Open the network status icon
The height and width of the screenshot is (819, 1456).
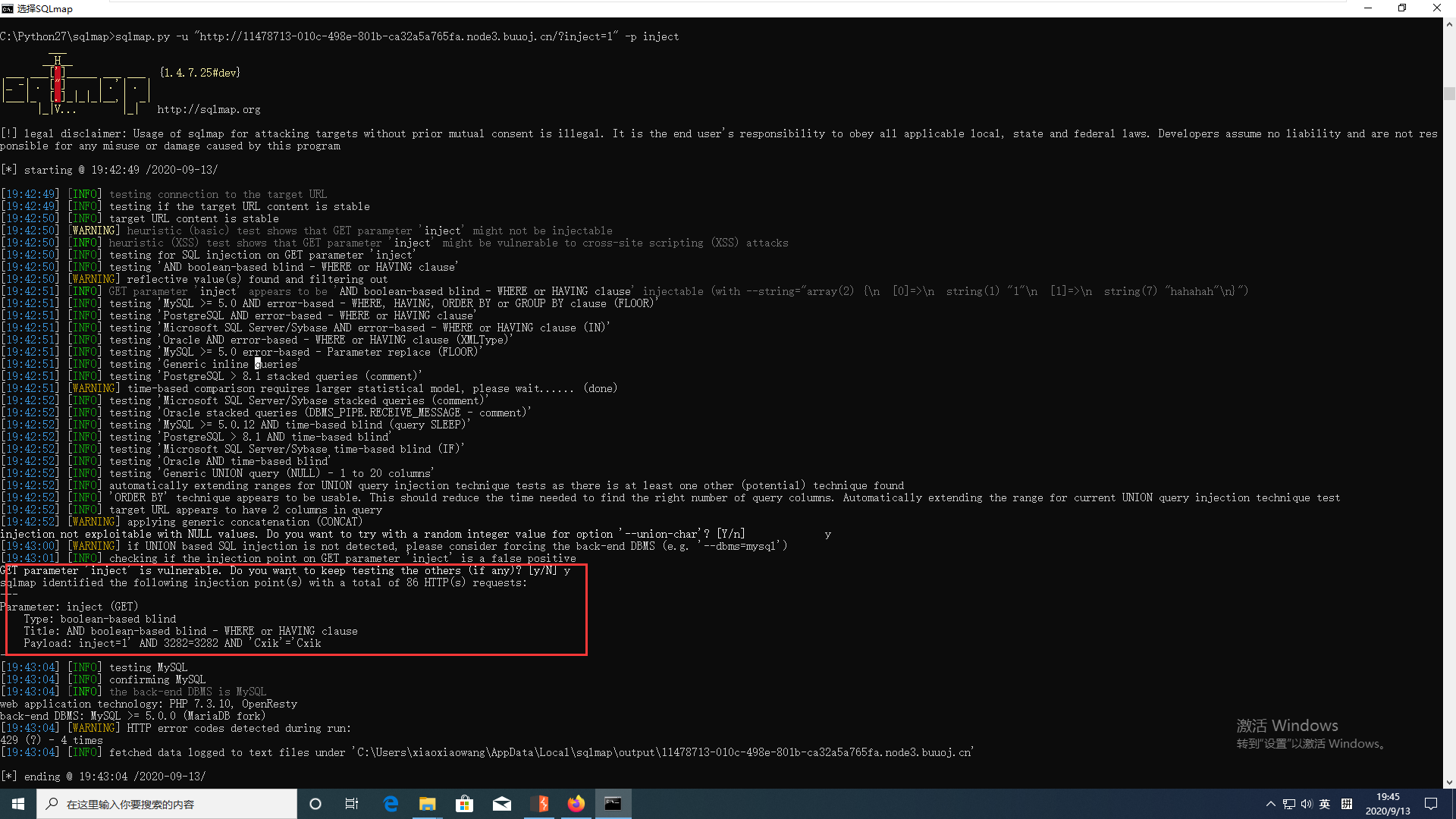pos(1288,804)
